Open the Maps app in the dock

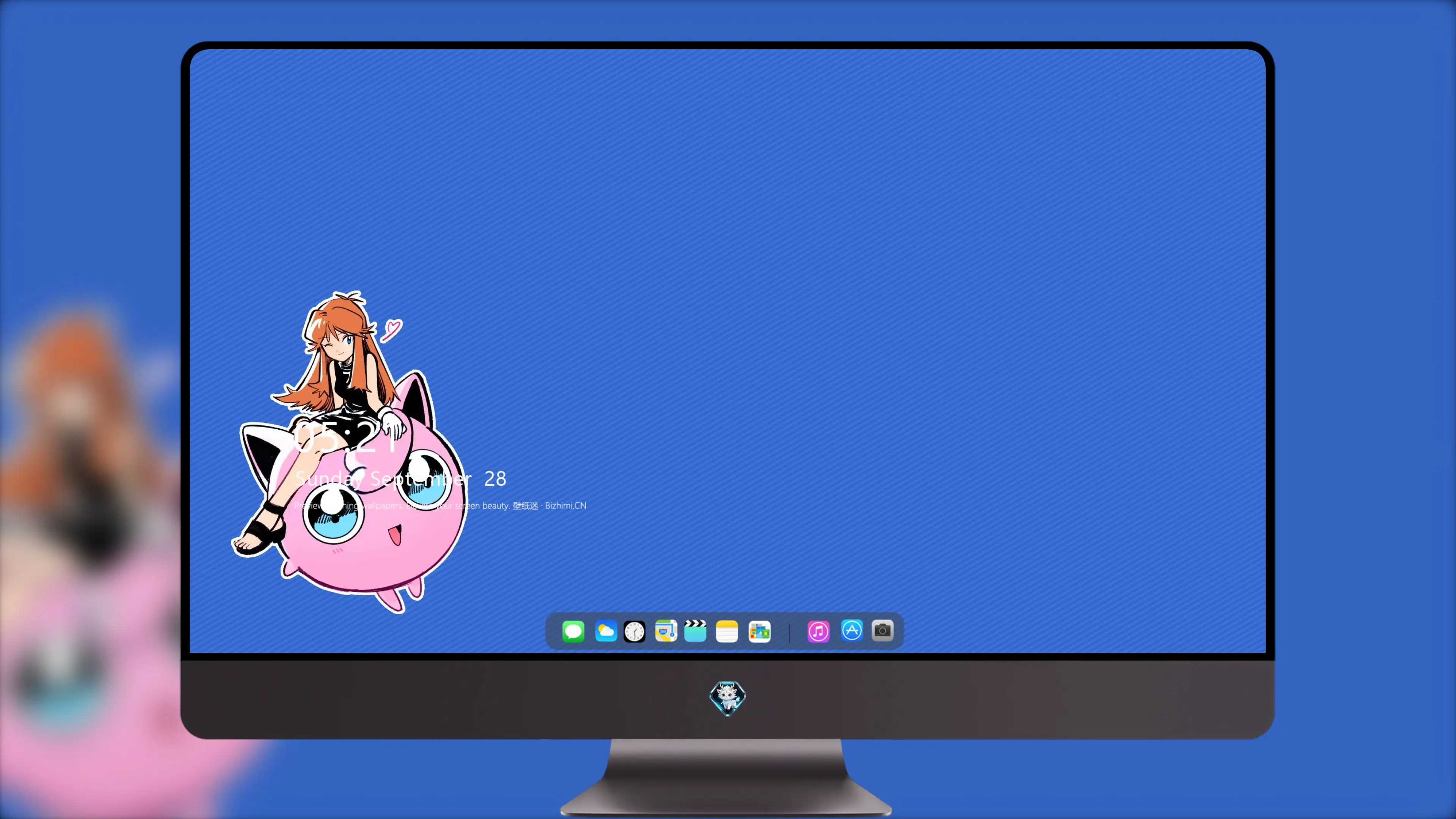666,631
